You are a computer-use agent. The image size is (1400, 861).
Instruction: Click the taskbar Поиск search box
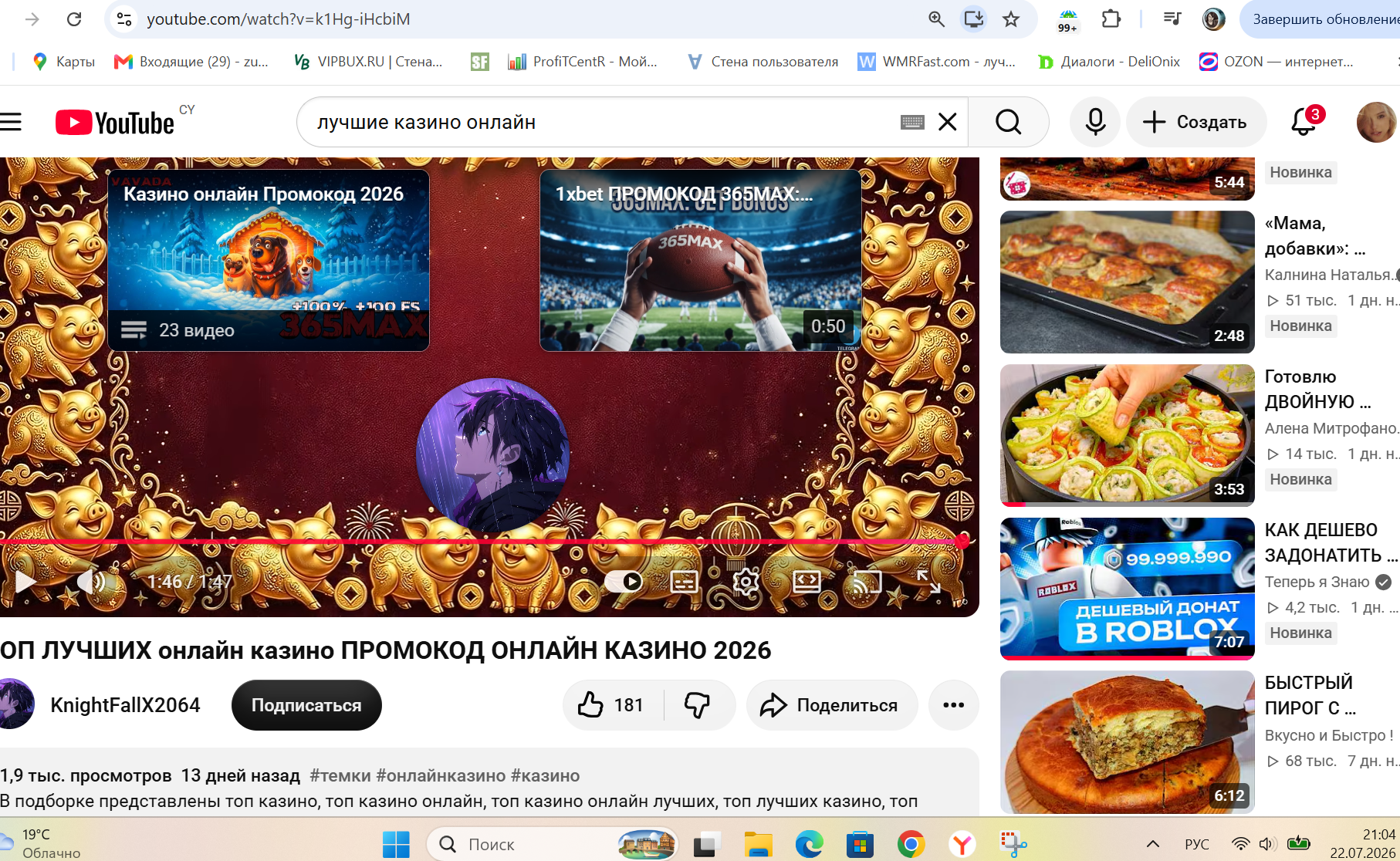pyautogui.click(x=553, y=845)
